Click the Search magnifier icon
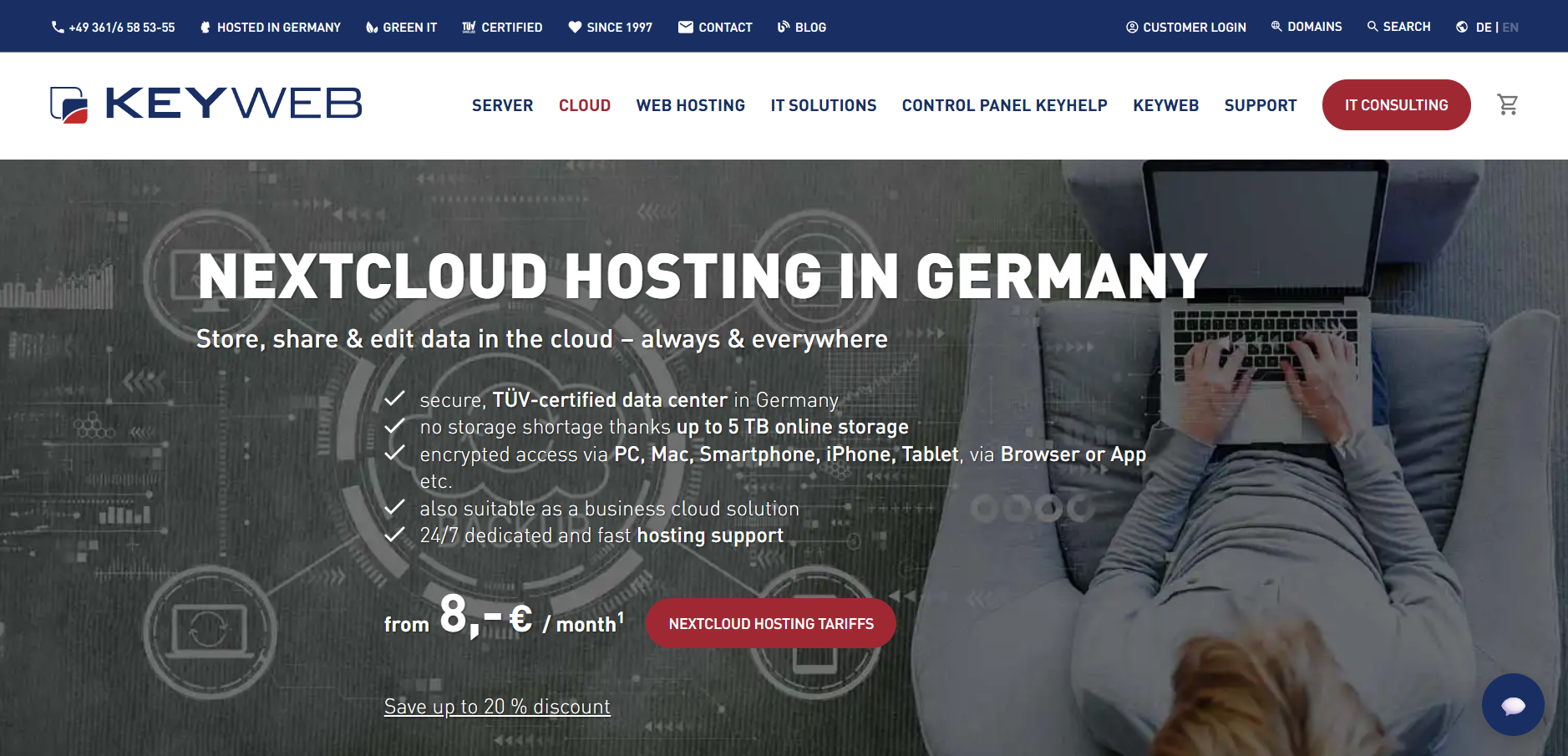Screen dimensions: 1568x756 point(1373,27)
